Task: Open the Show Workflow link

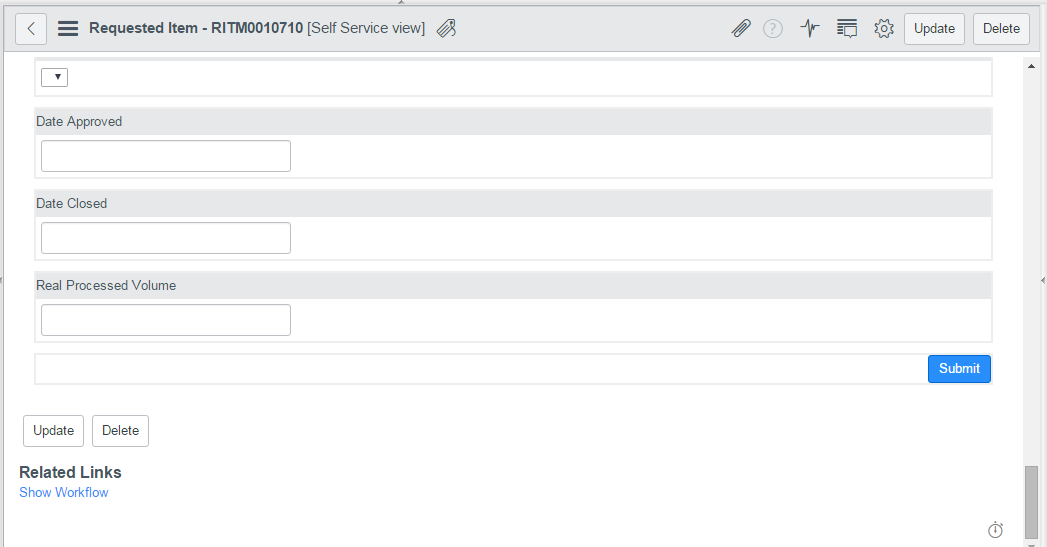Action: tap(63, 492)
